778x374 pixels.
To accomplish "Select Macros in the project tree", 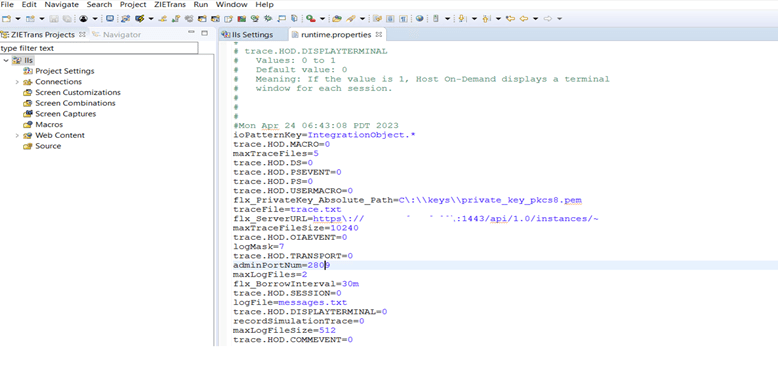I will pyautogui.click(x=49, y=125).
